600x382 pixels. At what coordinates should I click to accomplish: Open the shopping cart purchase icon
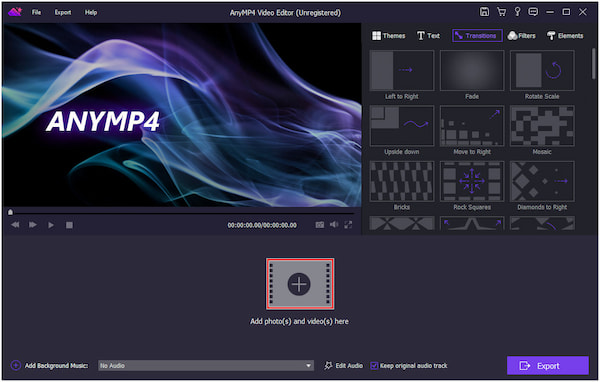[x=501, y=12]
